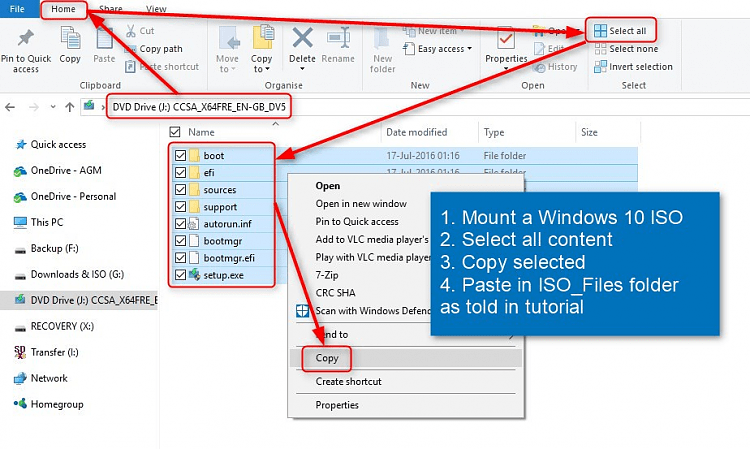This screenshot has width=750, height=449.
Task: Uncheck the setup.exe checkbox
Action: tap(180, 275)
